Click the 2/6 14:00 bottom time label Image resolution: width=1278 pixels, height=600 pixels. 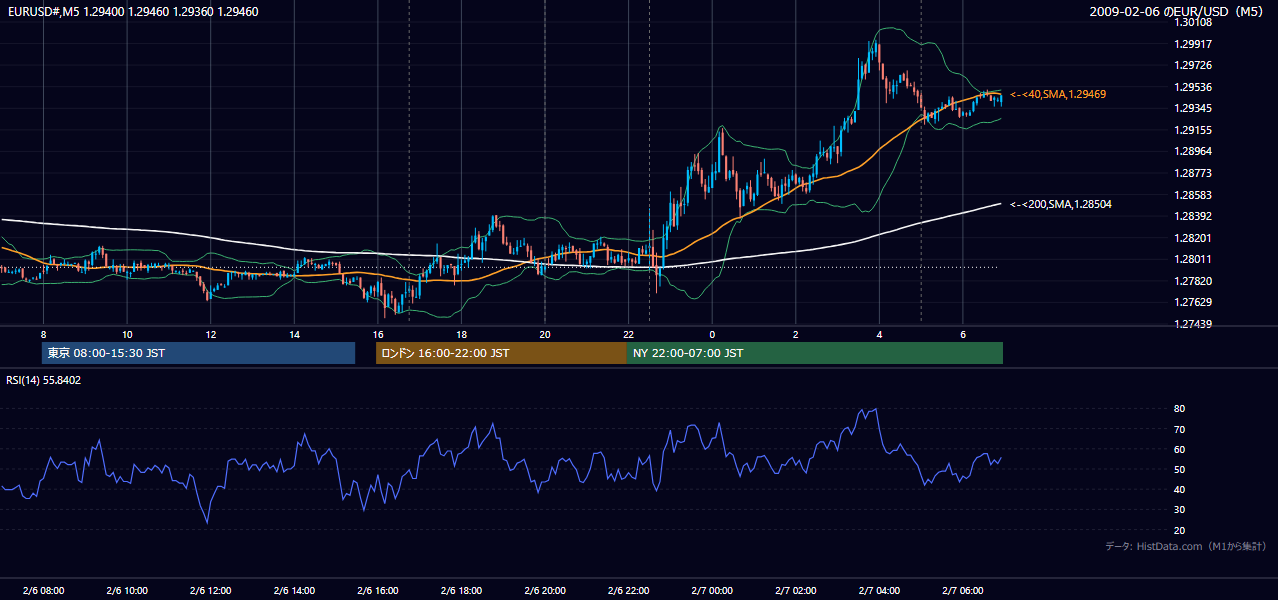pos(294,591)
